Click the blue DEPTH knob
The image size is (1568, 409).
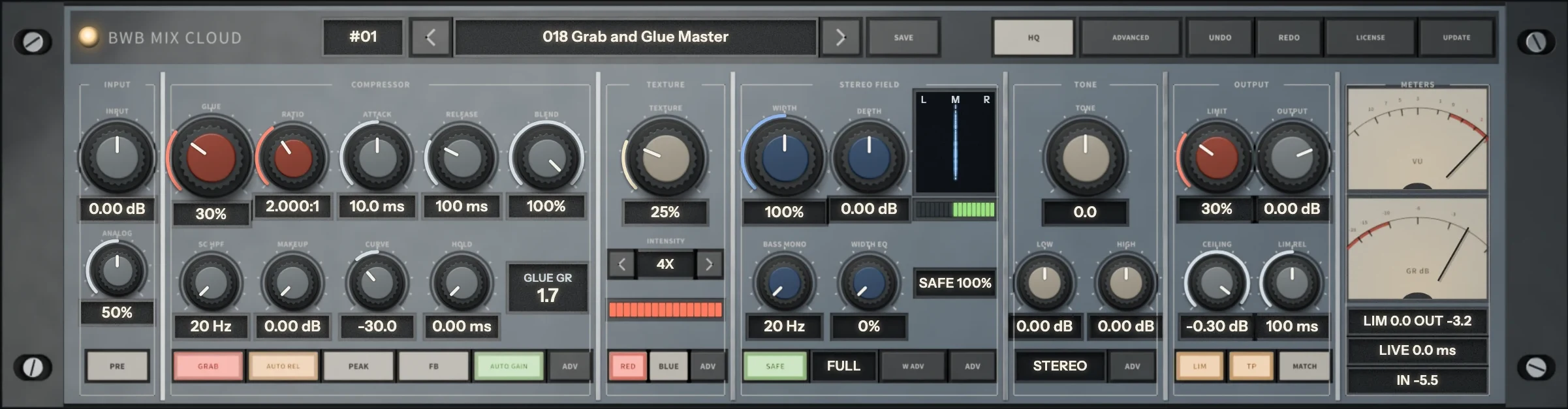pyautogui.click(x=869, y=157)
